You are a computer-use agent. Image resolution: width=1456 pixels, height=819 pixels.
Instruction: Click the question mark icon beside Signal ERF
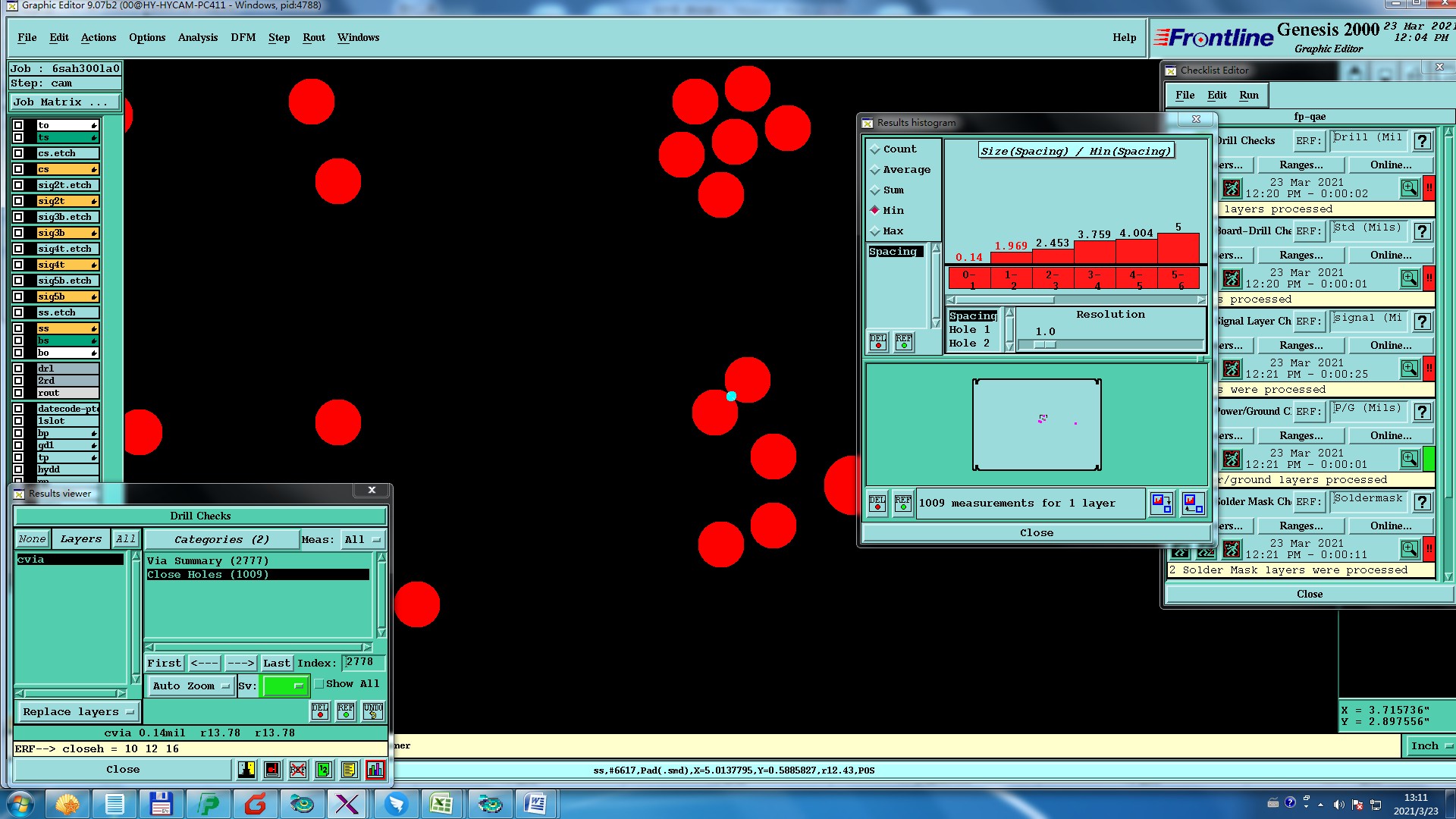point(1423,322)
